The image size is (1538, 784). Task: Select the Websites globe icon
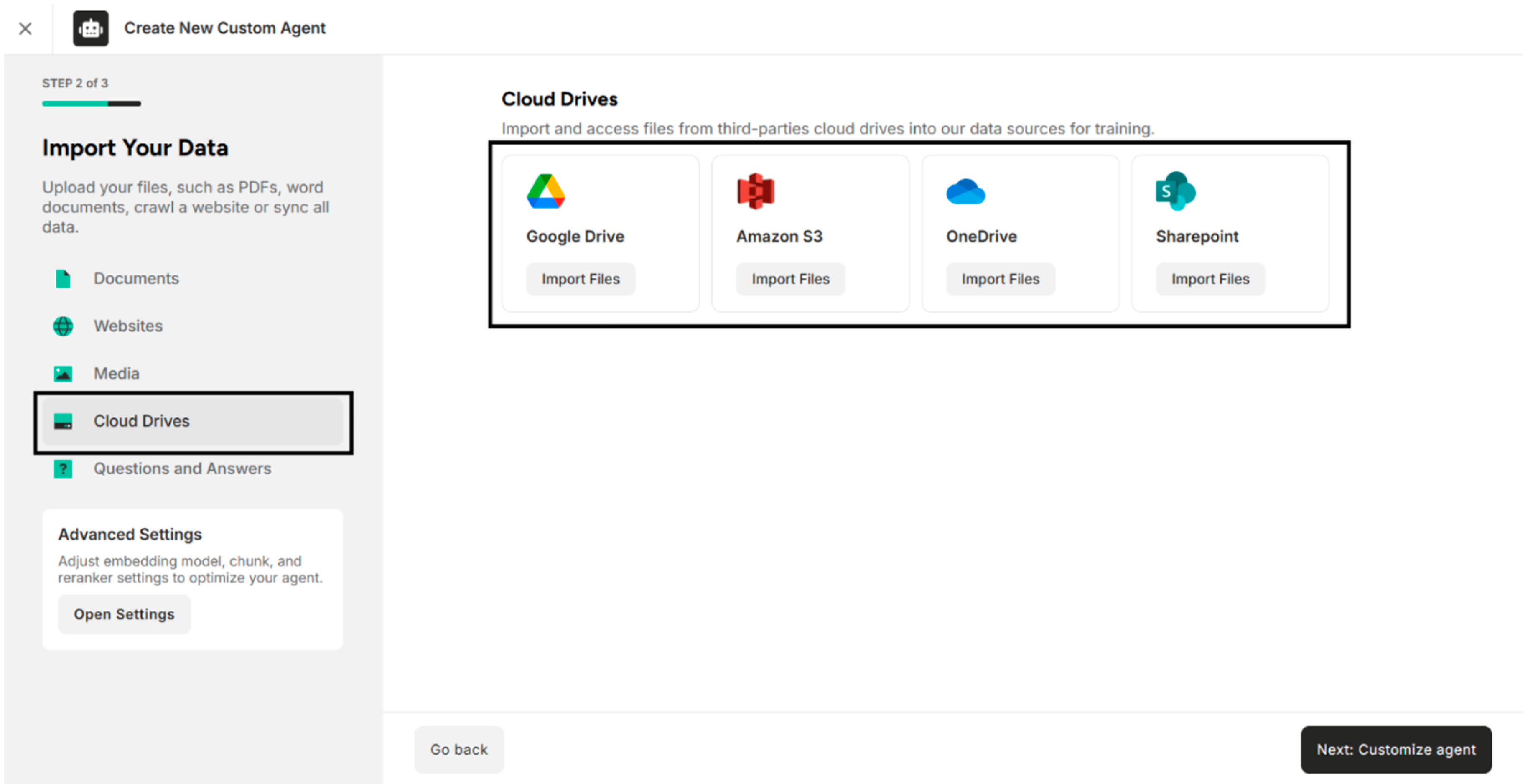point(63,326)
